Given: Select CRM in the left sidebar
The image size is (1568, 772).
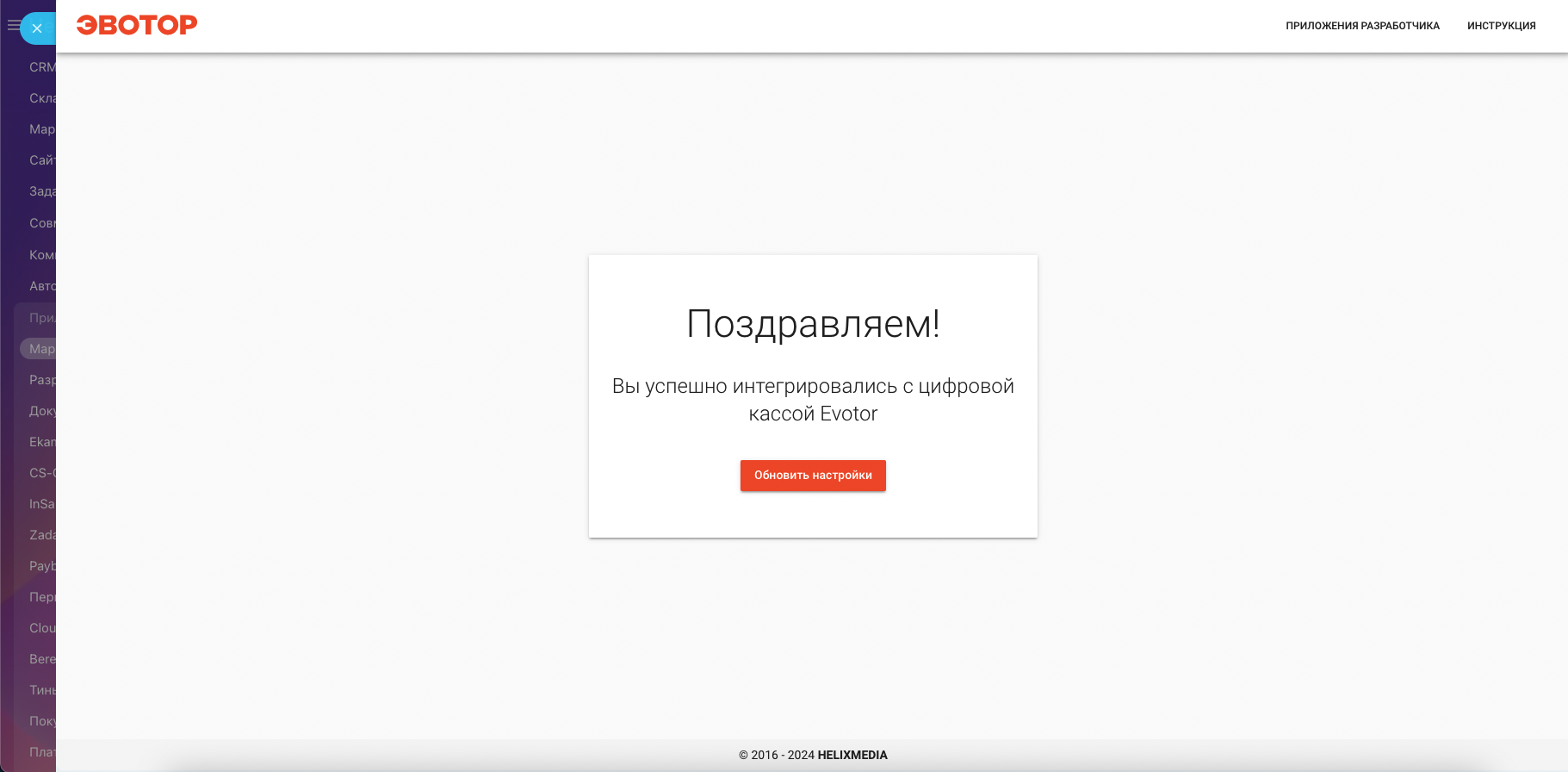Looking at the screenshot, I should (x=42, y=67).
